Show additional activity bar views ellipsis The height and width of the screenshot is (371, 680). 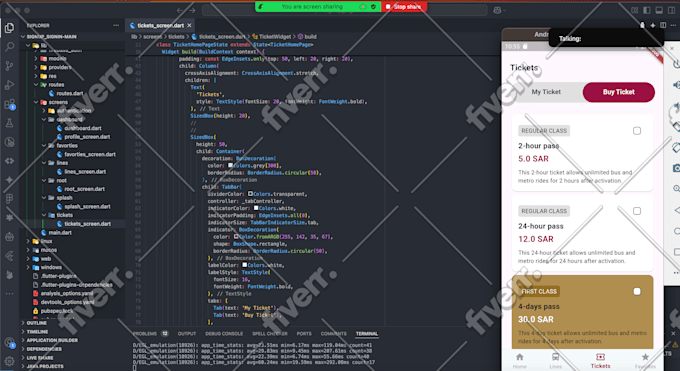coord(9,294)
